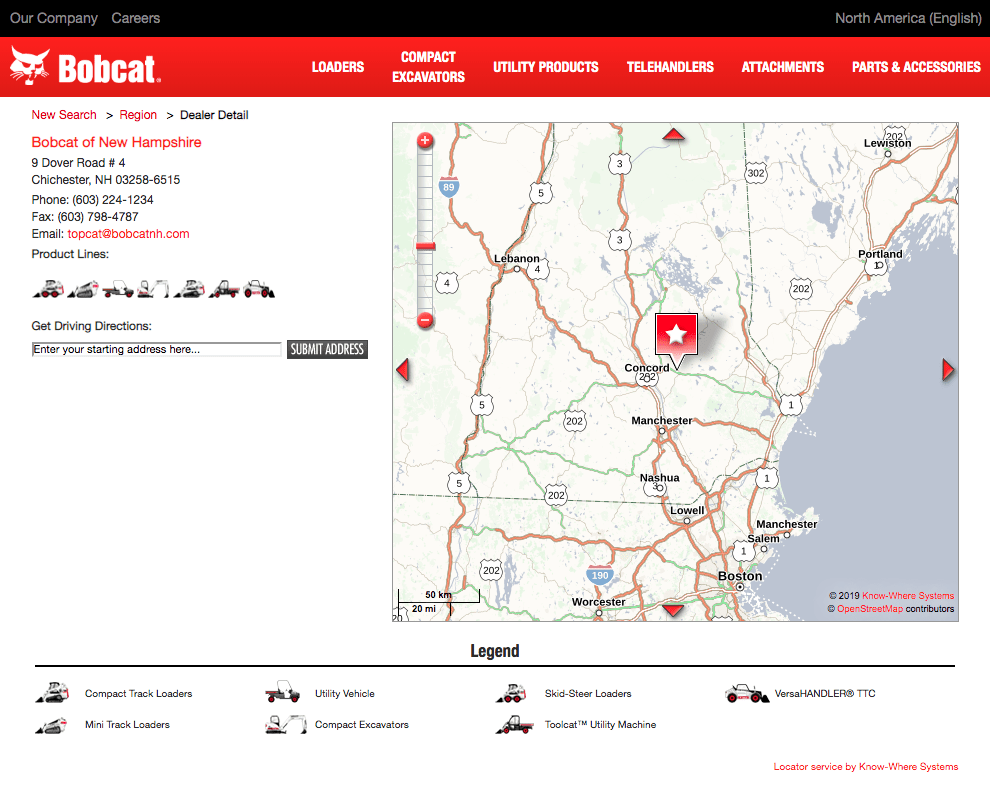The width and height of the screenshot is (990, 789).
Task: Open the Parts & Accessories menu
Action: tap(916, 67)
